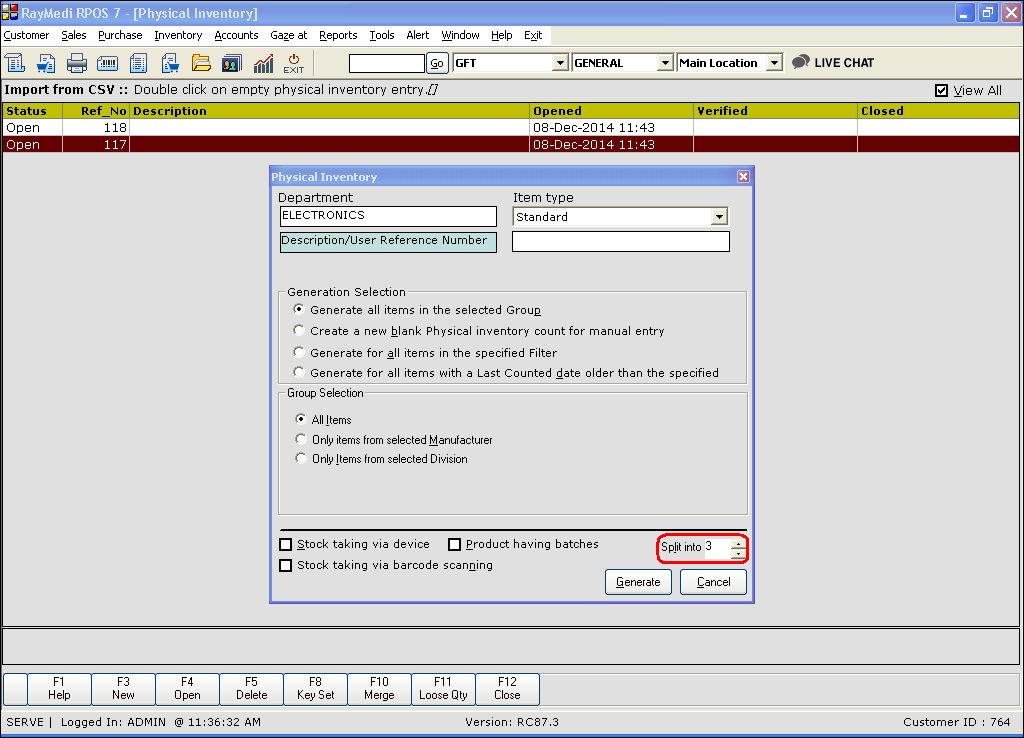
Task: Click the barcode toolbar icon
Action: coord(107,63)
